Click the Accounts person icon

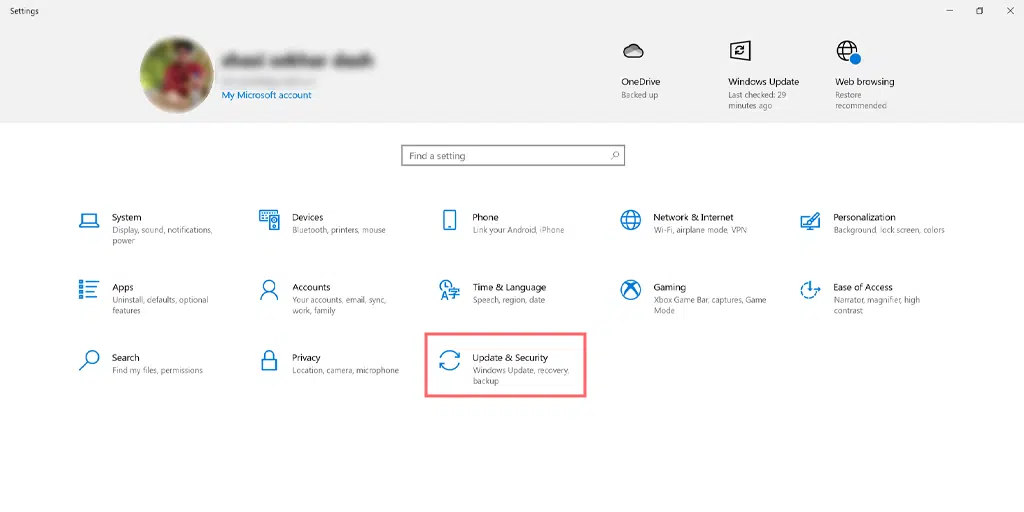[x=269, y=290]
